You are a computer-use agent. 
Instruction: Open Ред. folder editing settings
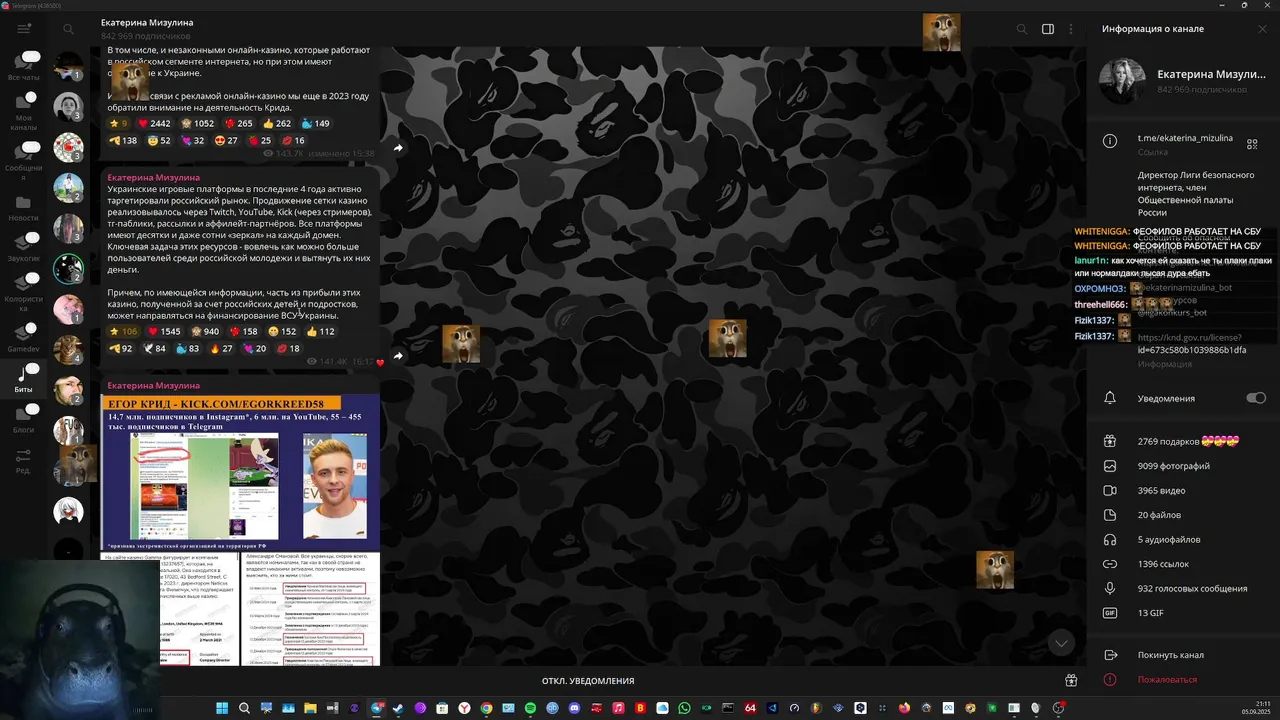[x=24, y=461]
